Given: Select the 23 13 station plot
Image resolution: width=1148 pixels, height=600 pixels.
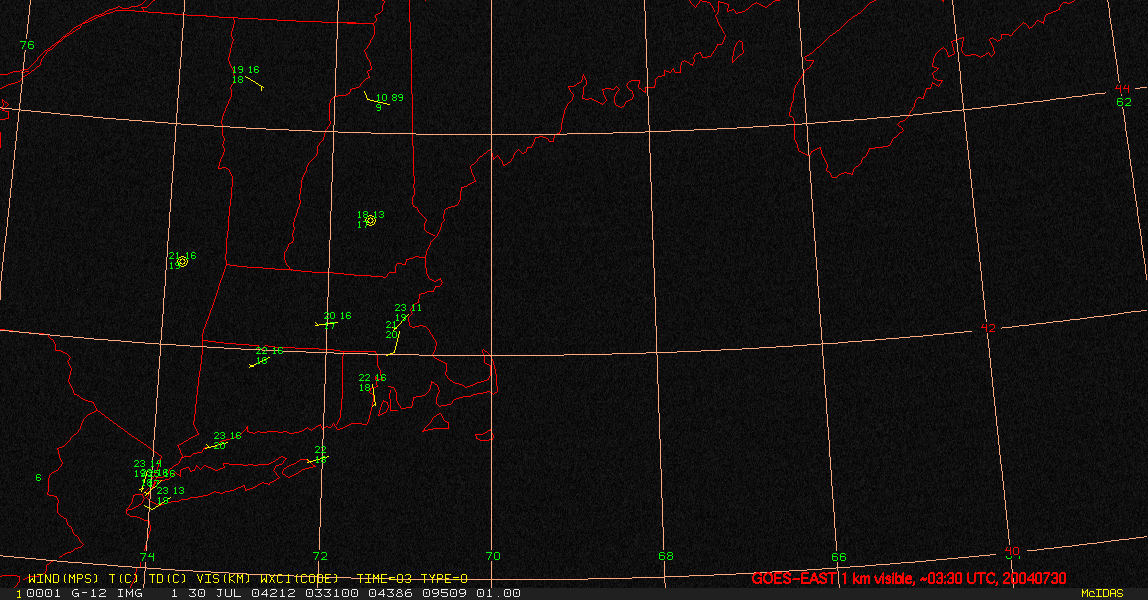Looking at the screenshot, I should 165,498.
